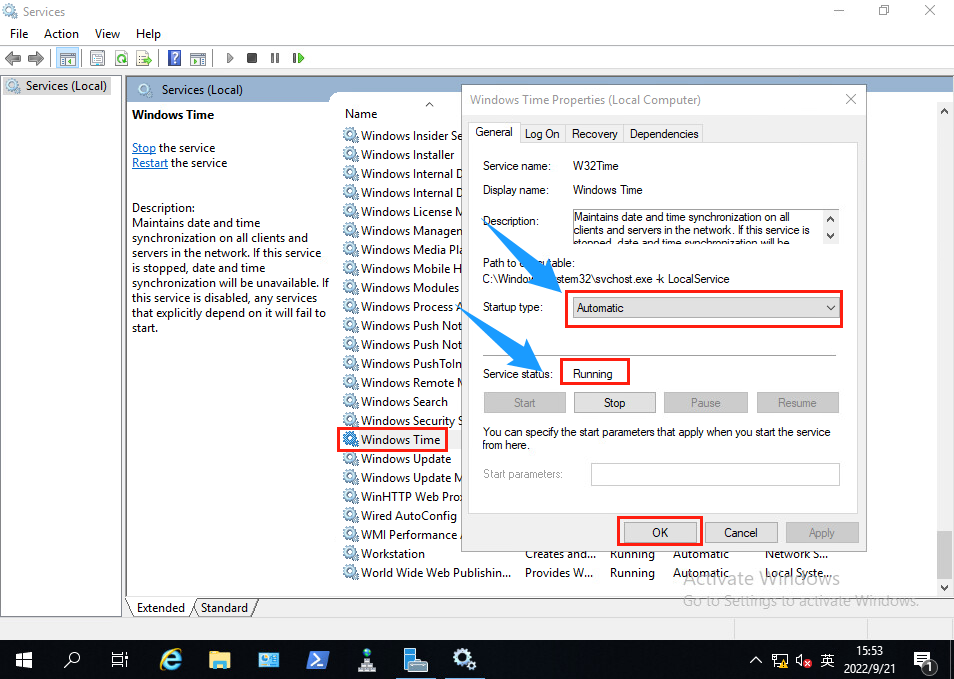Click the services list scrollbar up arrow
The image size is (954, 679).
pos(944,111)
